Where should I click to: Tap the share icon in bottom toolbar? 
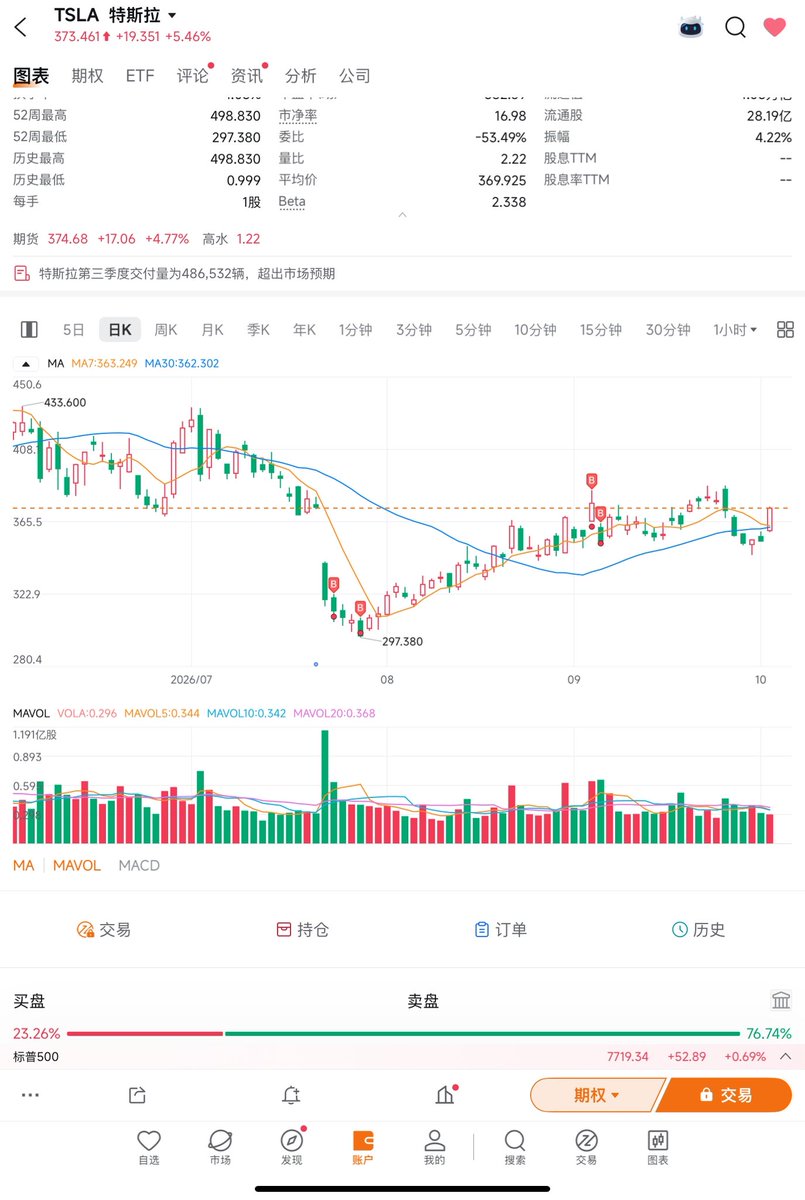coord(137,1095)
